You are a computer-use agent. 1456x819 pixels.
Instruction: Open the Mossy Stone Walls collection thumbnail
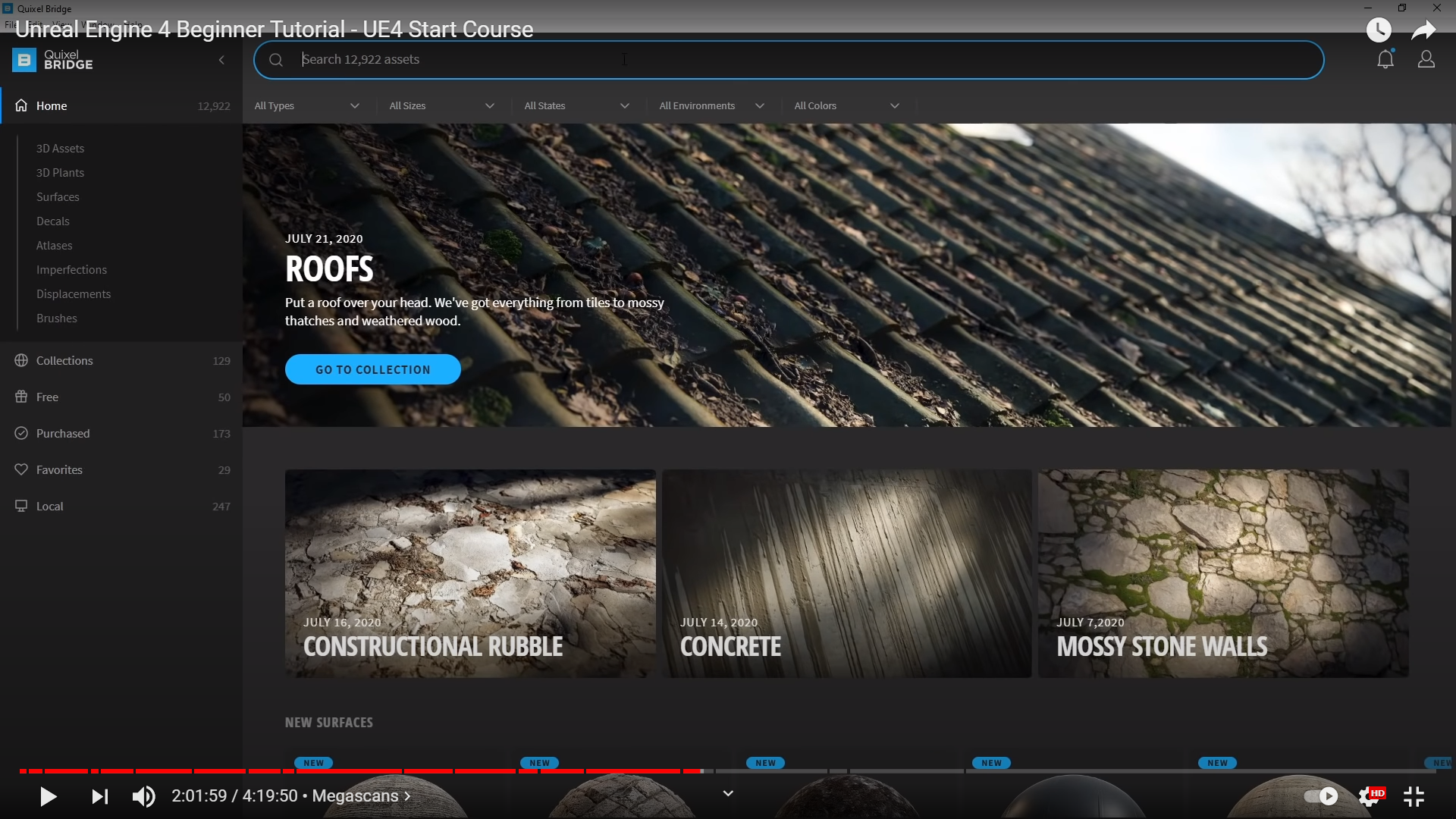(1222, 573)
